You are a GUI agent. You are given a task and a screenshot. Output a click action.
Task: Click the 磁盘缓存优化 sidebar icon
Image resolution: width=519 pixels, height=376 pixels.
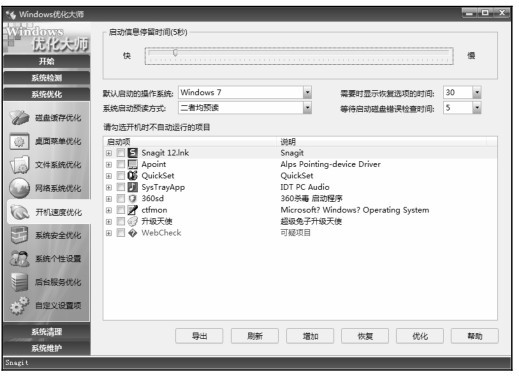click(x=19, y=118)
